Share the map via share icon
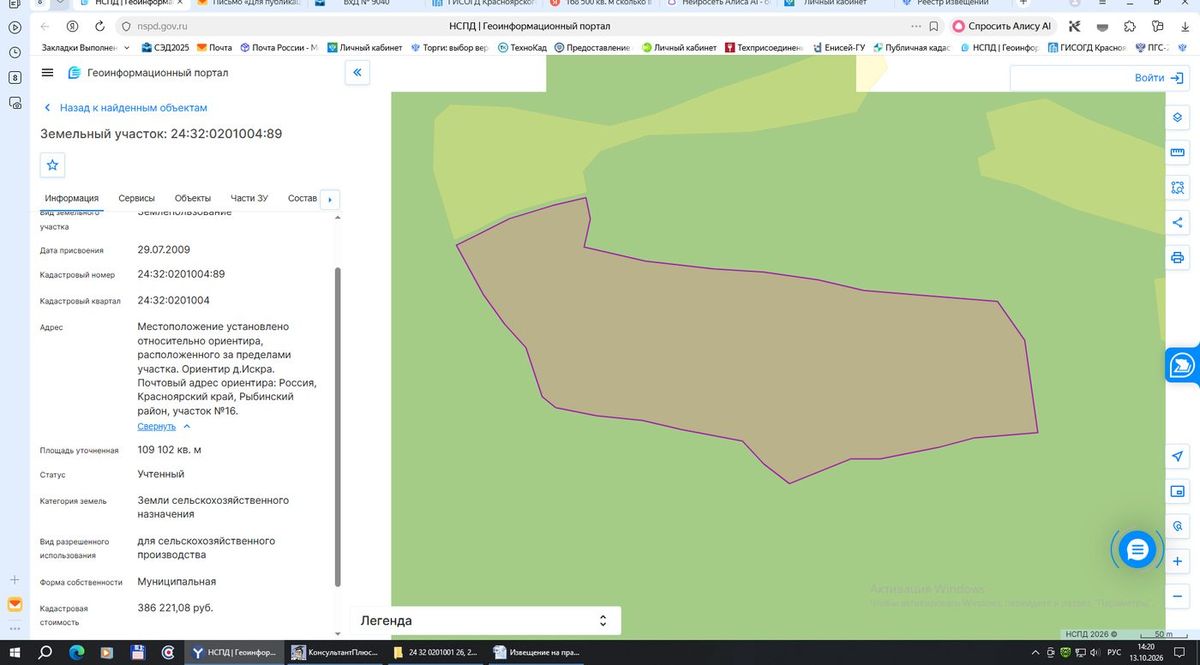The image size is (1200, 665). [1177, 222]
